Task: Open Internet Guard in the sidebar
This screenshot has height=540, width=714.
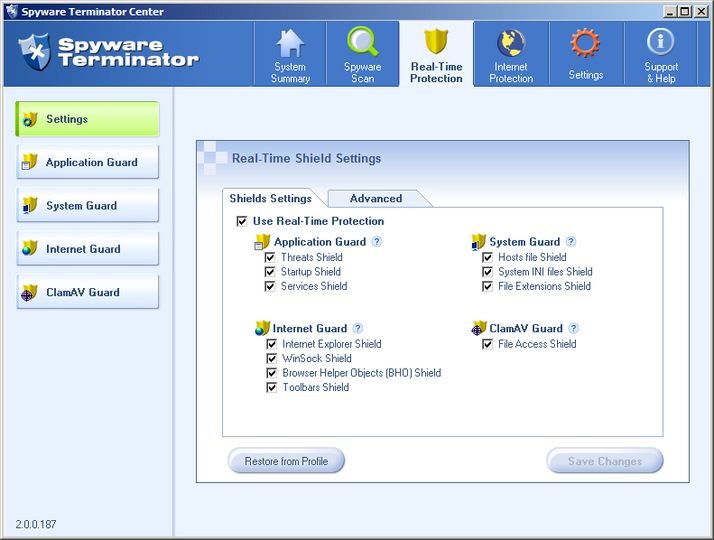Action: click(x=87, y=249)
